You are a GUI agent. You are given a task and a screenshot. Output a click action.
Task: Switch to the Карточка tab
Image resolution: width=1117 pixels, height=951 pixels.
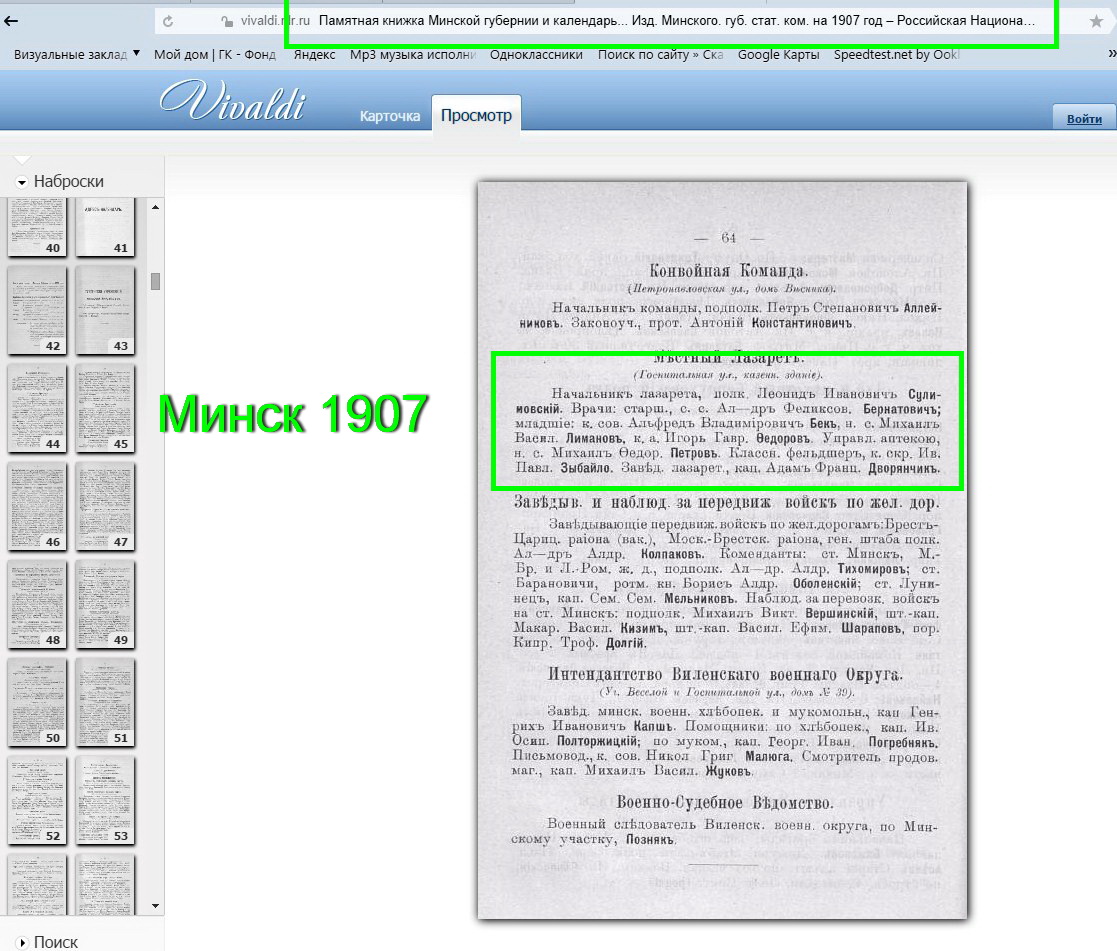click(390, 116)
